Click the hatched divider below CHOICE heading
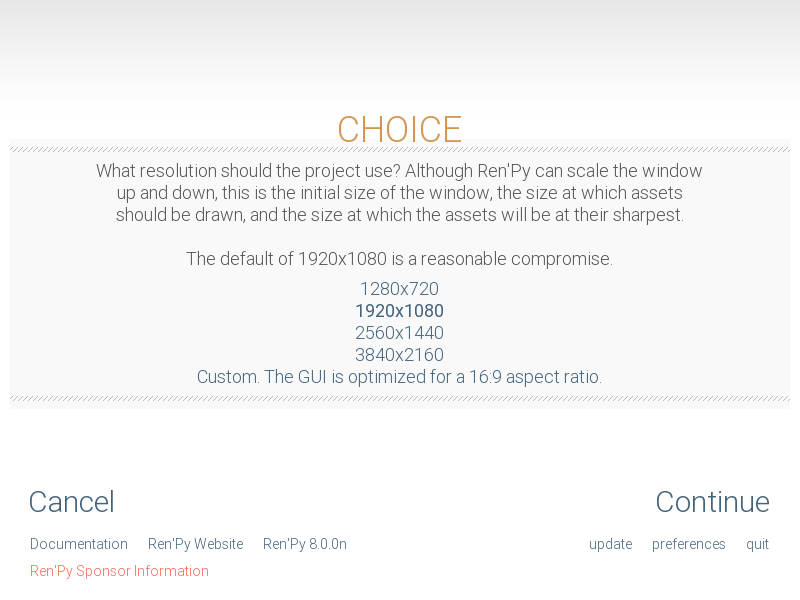 tap(400, 150)
